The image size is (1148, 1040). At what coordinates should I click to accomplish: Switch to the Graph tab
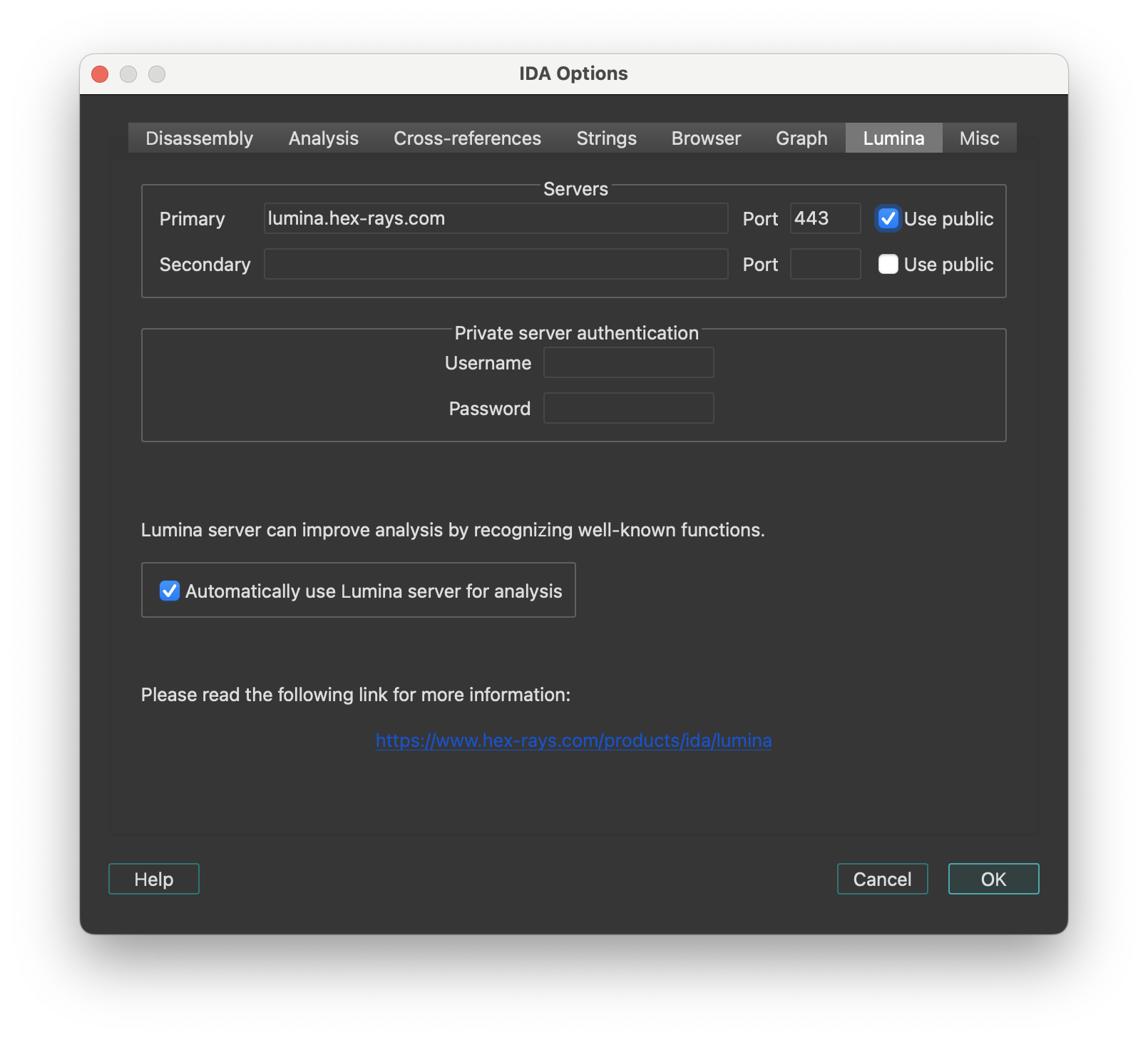pos(801,138)
